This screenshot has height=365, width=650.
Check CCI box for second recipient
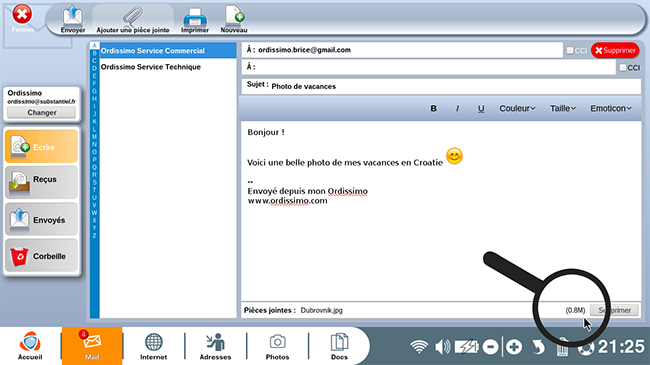(x=622, y=67)
